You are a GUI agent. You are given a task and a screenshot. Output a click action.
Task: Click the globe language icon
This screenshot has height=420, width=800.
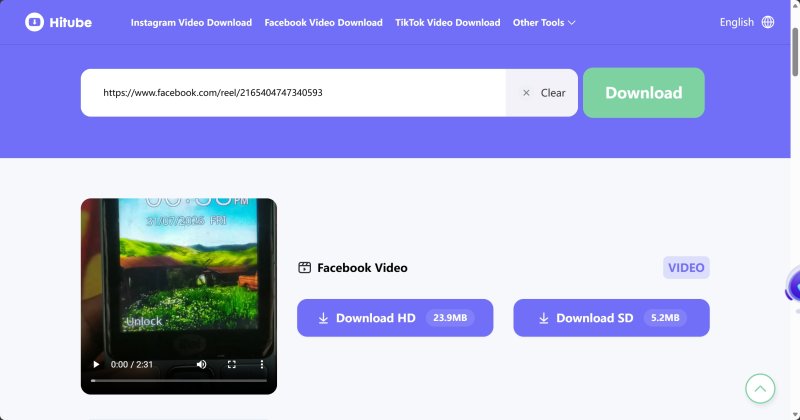pos(768,22)
